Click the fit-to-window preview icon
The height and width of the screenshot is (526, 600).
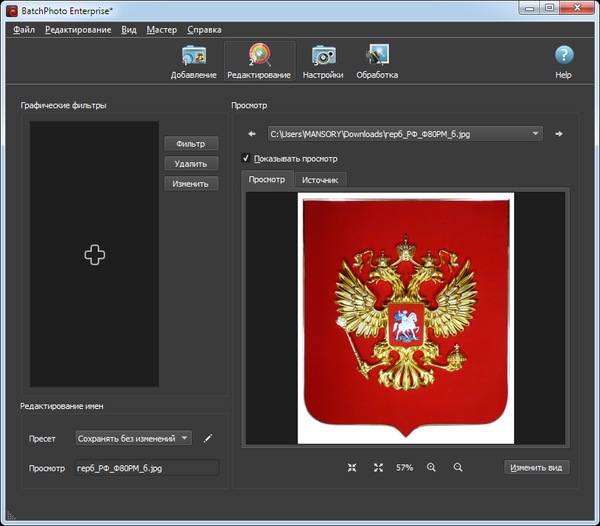click(352, 467)
